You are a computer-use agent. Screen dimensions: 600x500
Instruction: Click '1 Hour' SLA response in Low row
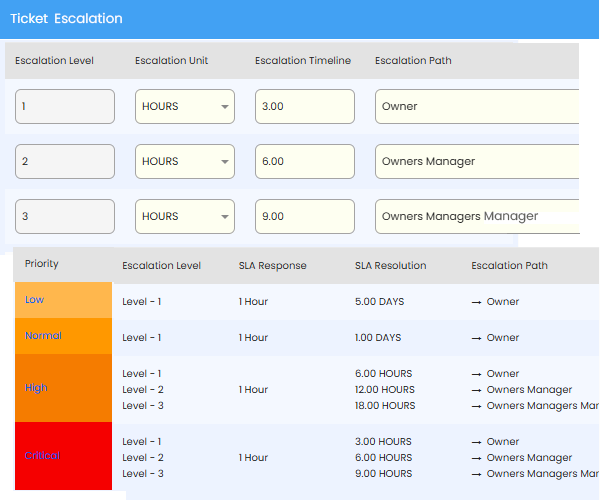coord(253,301)
